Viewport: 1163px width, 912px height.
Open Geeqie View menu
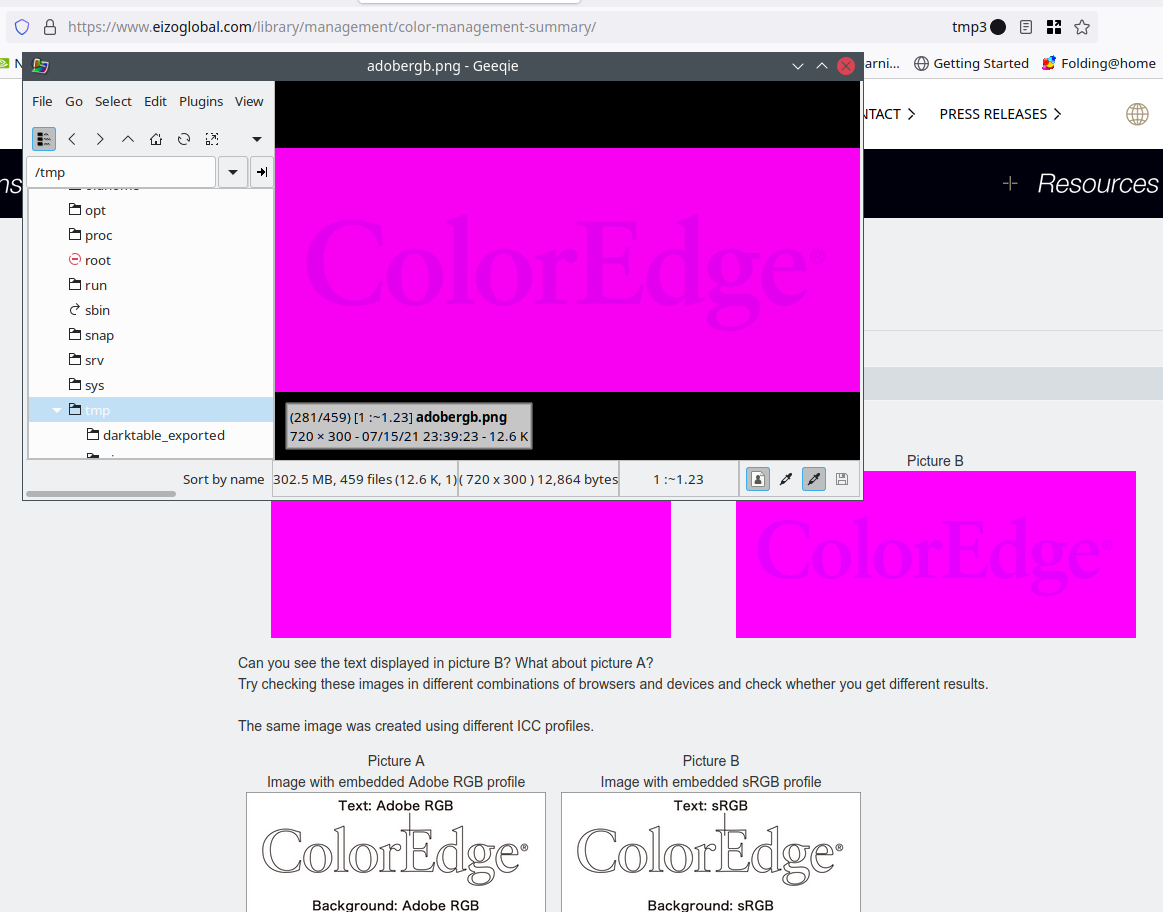pyautogui.click(x=248, y=102)
